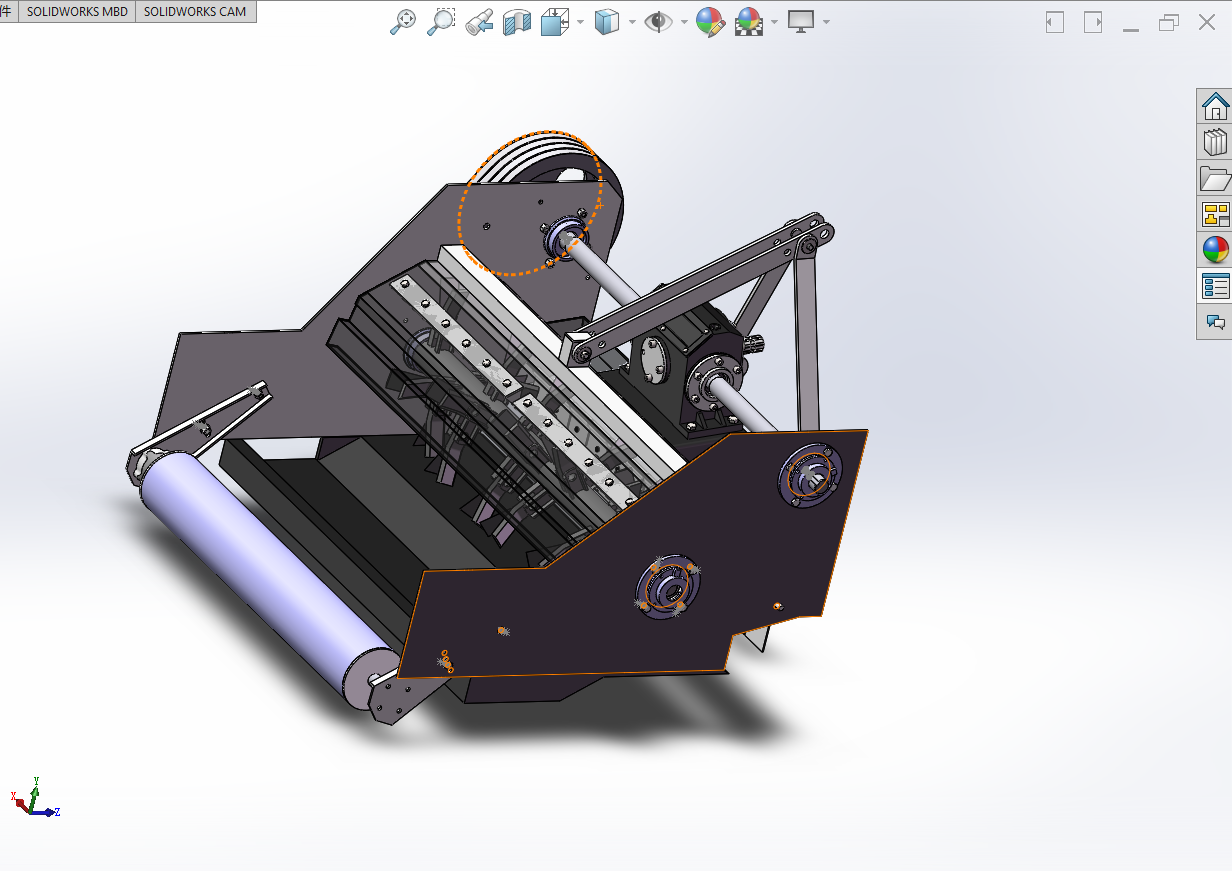Open Appearances, Scenes and Decals tab
This screenshot has width=1232, height=871.
1215,250
